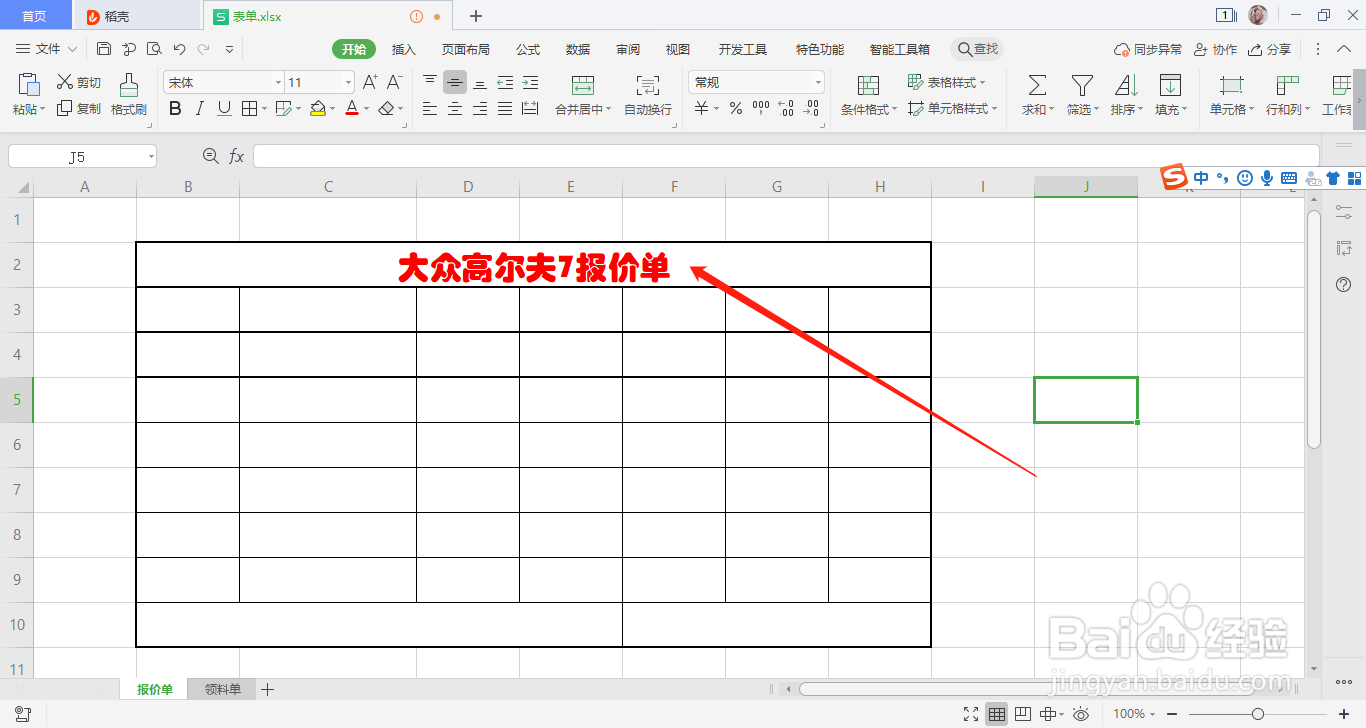
Task: Open the zoom percentage 100% dropdown
Action: click(1135, 714)
